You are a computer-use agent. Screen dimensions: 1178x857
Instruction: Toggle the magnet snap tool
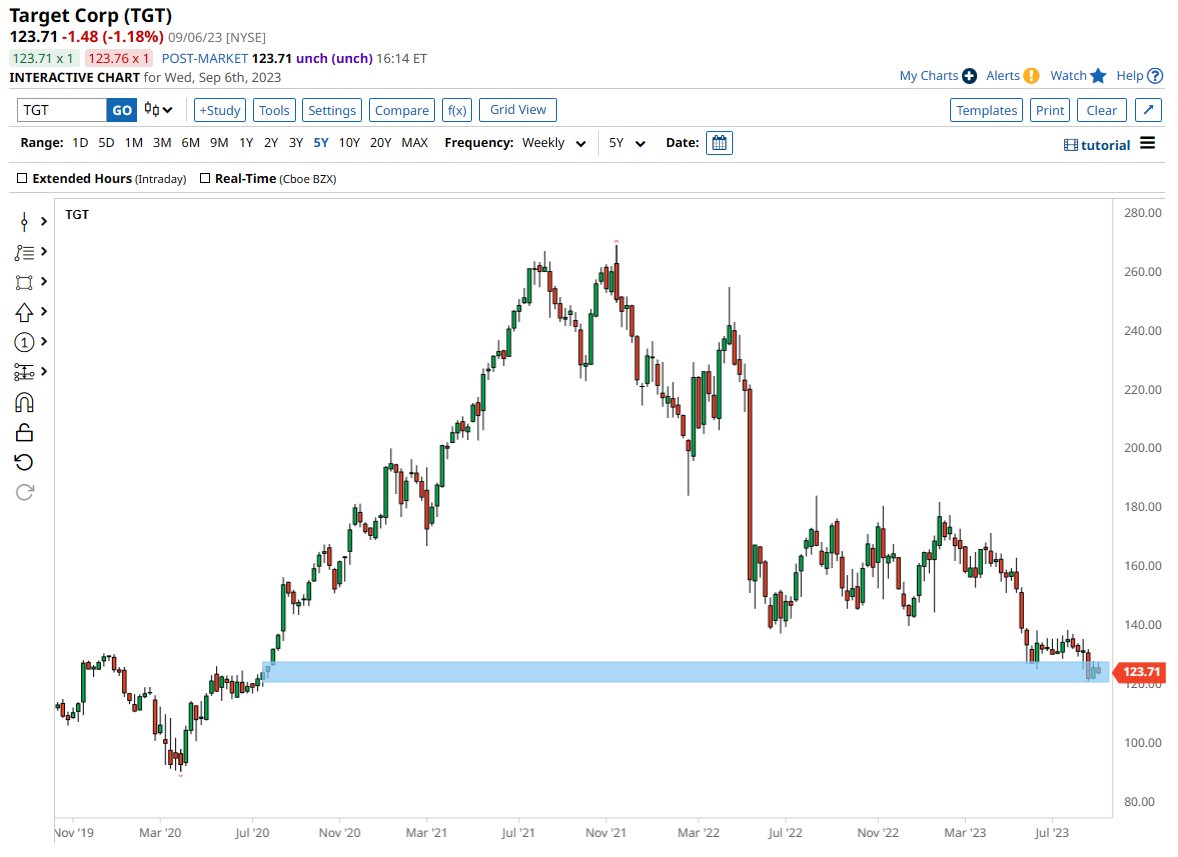(24, 403)
